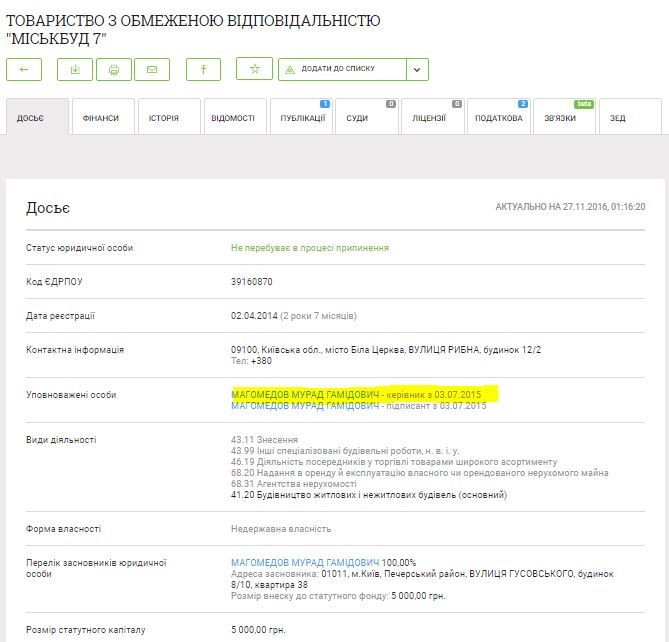Image resolution: width=669 pixels, height=642 pixels.
Task: Click the print icon button
Action: pyautogui.click(x=114, y=69)
